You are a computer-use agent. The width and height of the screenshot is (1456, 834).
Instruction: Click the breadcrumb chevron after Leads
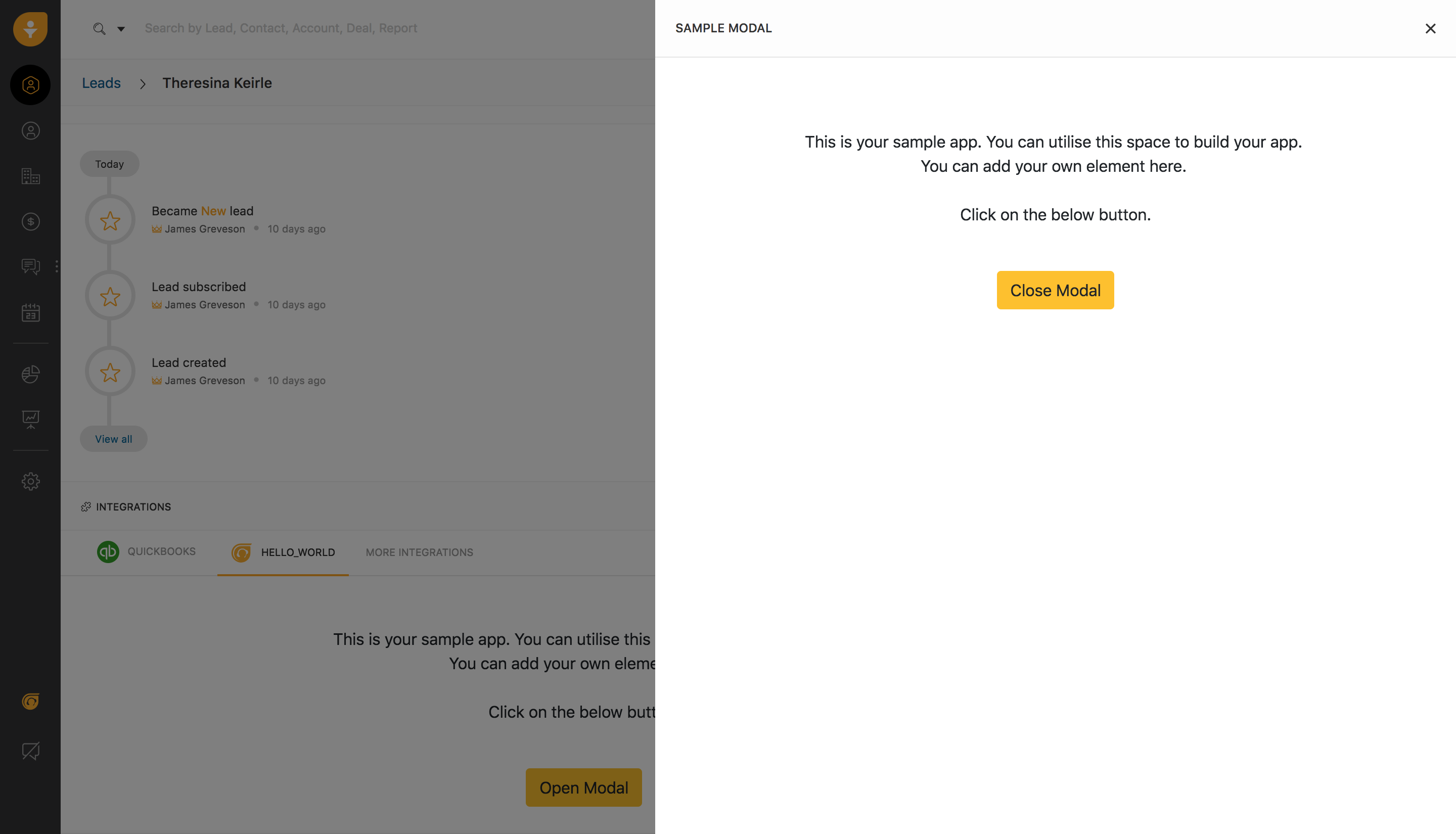[143, 83]
